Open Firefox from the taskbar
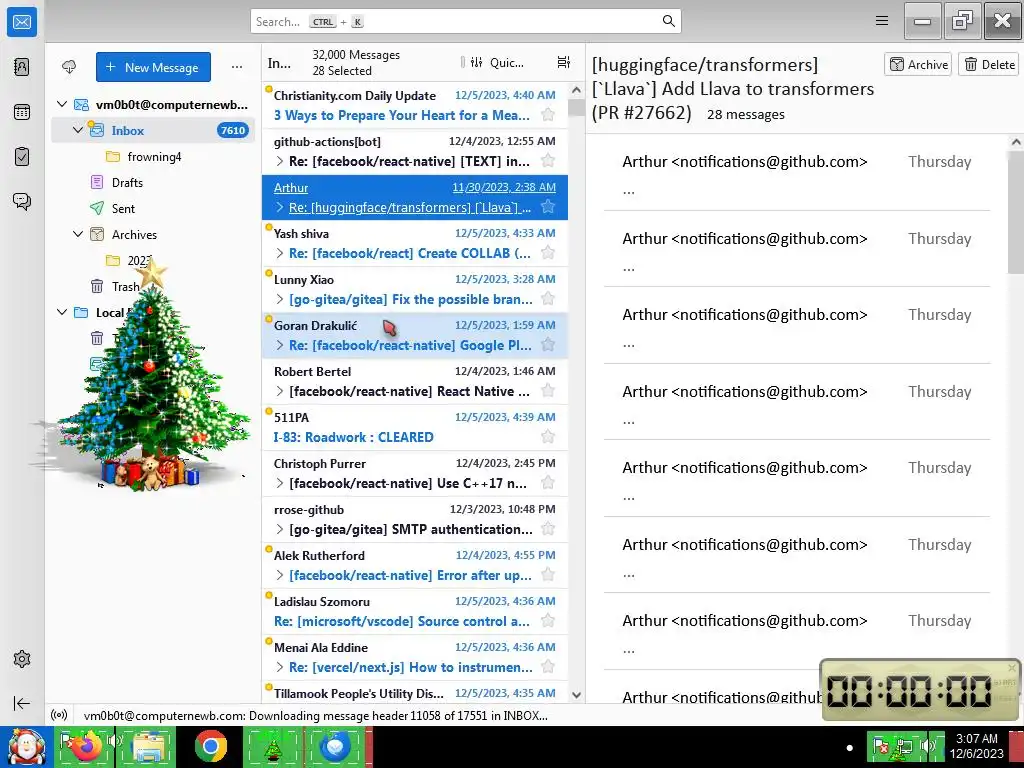This screenshot has height=768, width=1024. coord(87,747)
